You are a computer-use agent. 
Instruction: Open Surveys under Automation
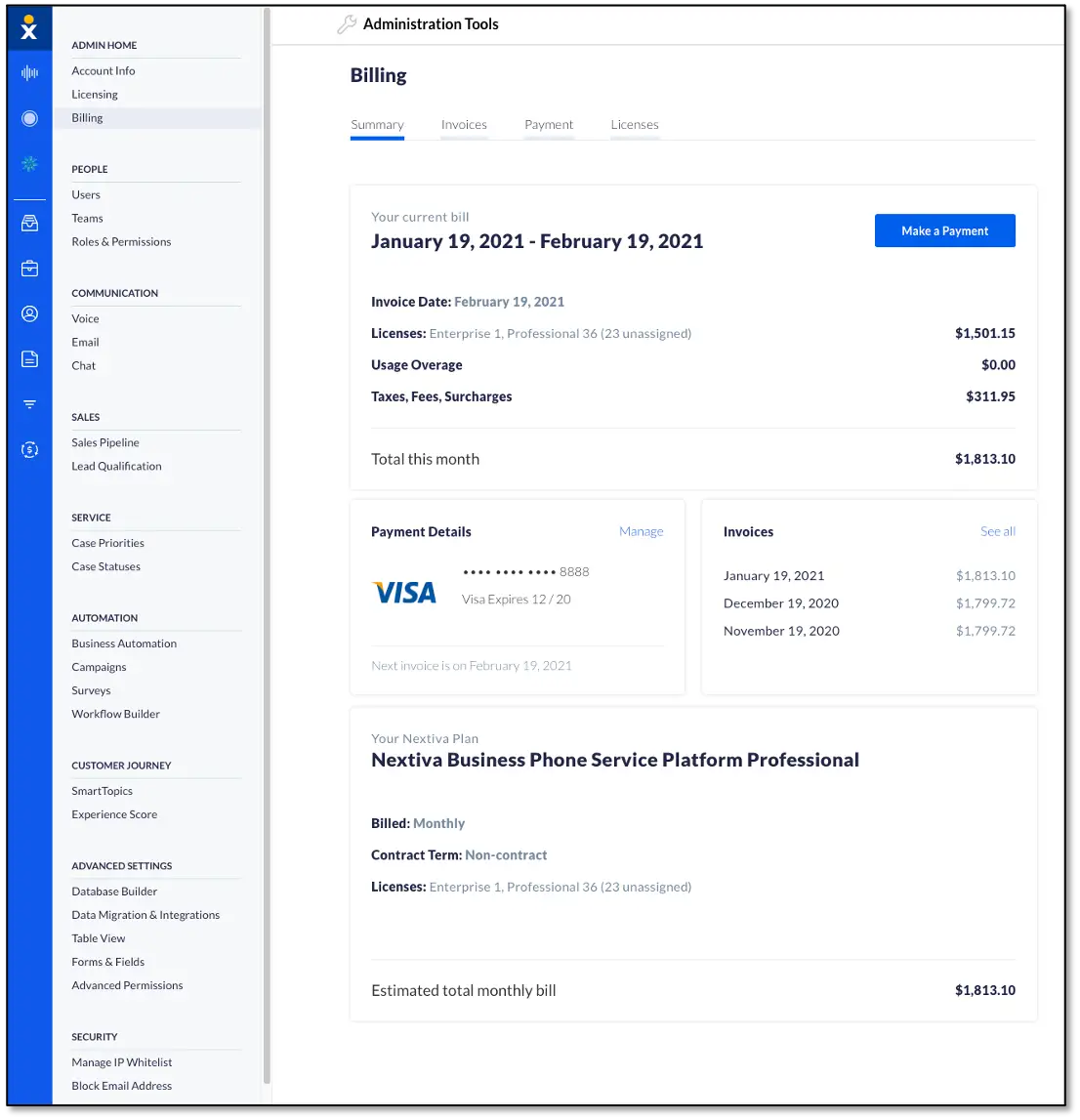coord(91,690)
